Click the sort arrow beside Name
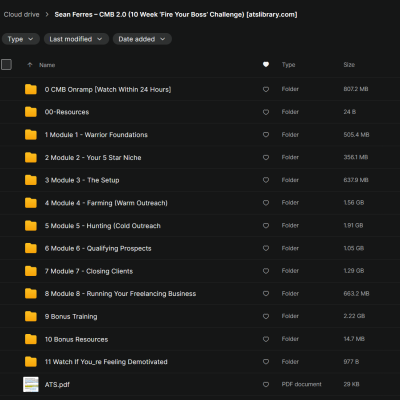400x400 pixels. [x=30, y=65]
